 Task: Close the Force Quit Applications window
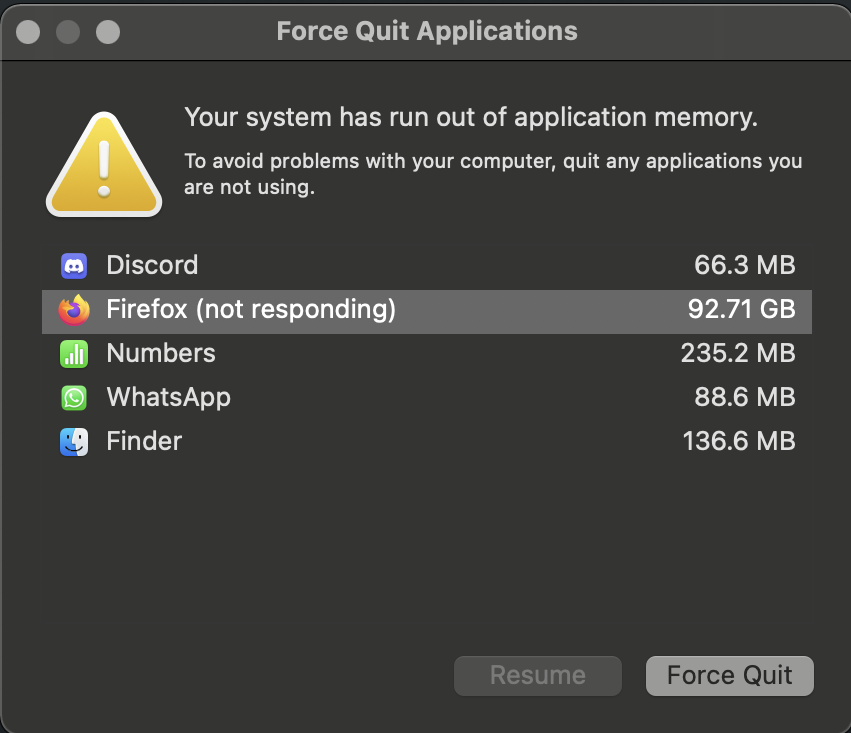pyautogui.click(x=29, y=32)
